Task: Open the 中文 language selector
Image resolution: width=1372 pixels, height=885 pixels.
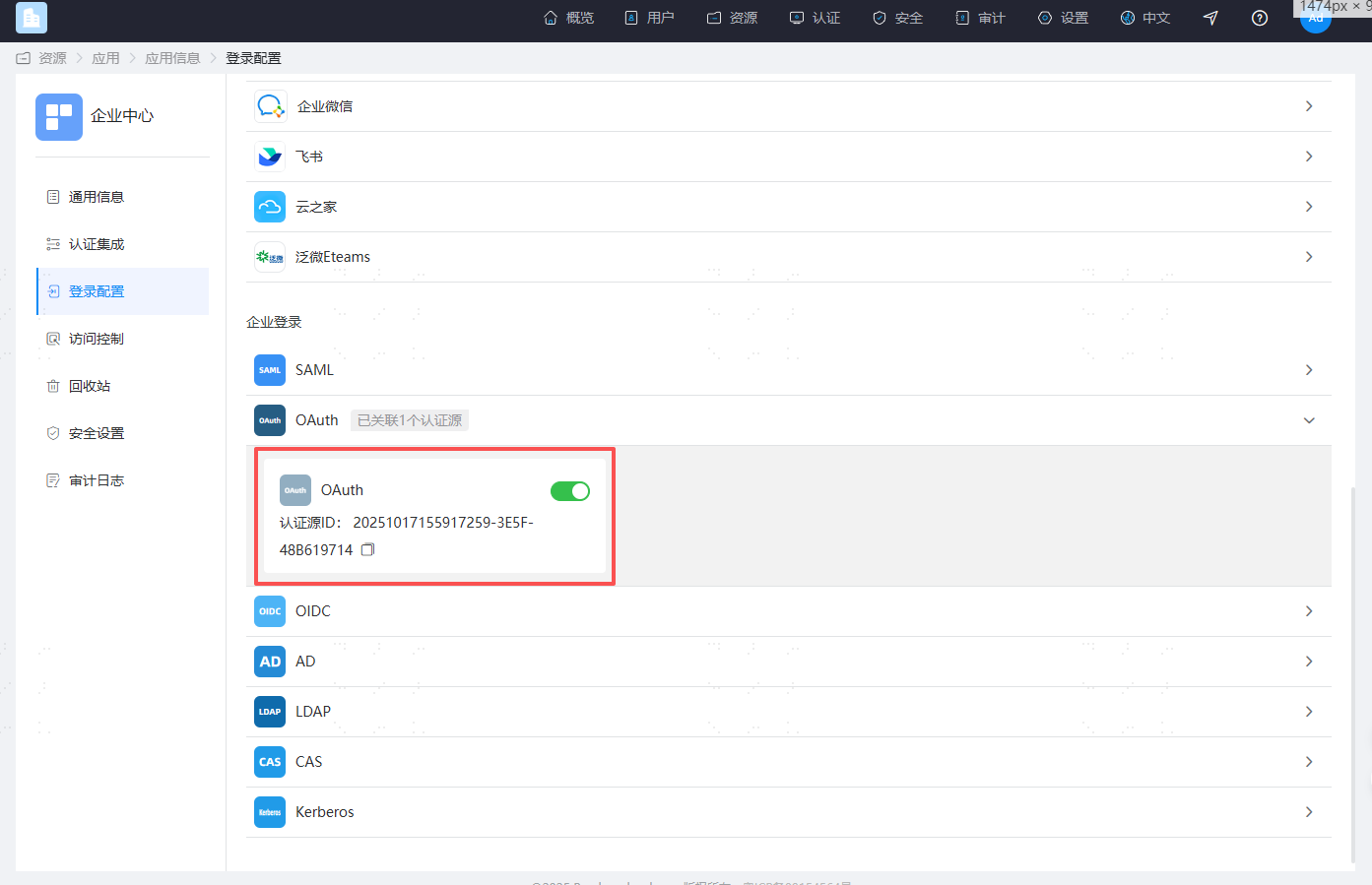Action: pos(1145,18)
